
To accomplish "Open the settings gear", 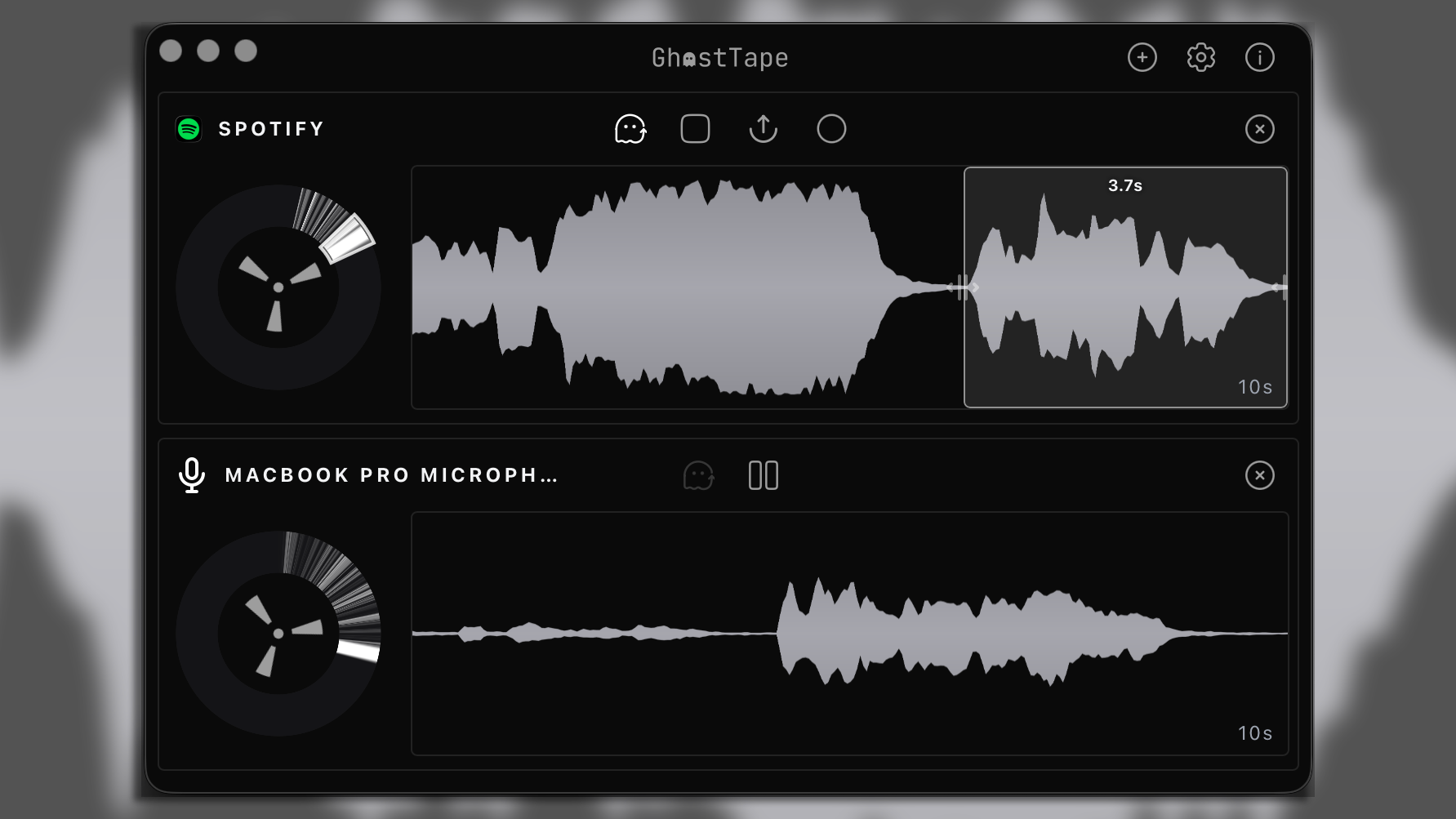I will [x=1200, y=57].
